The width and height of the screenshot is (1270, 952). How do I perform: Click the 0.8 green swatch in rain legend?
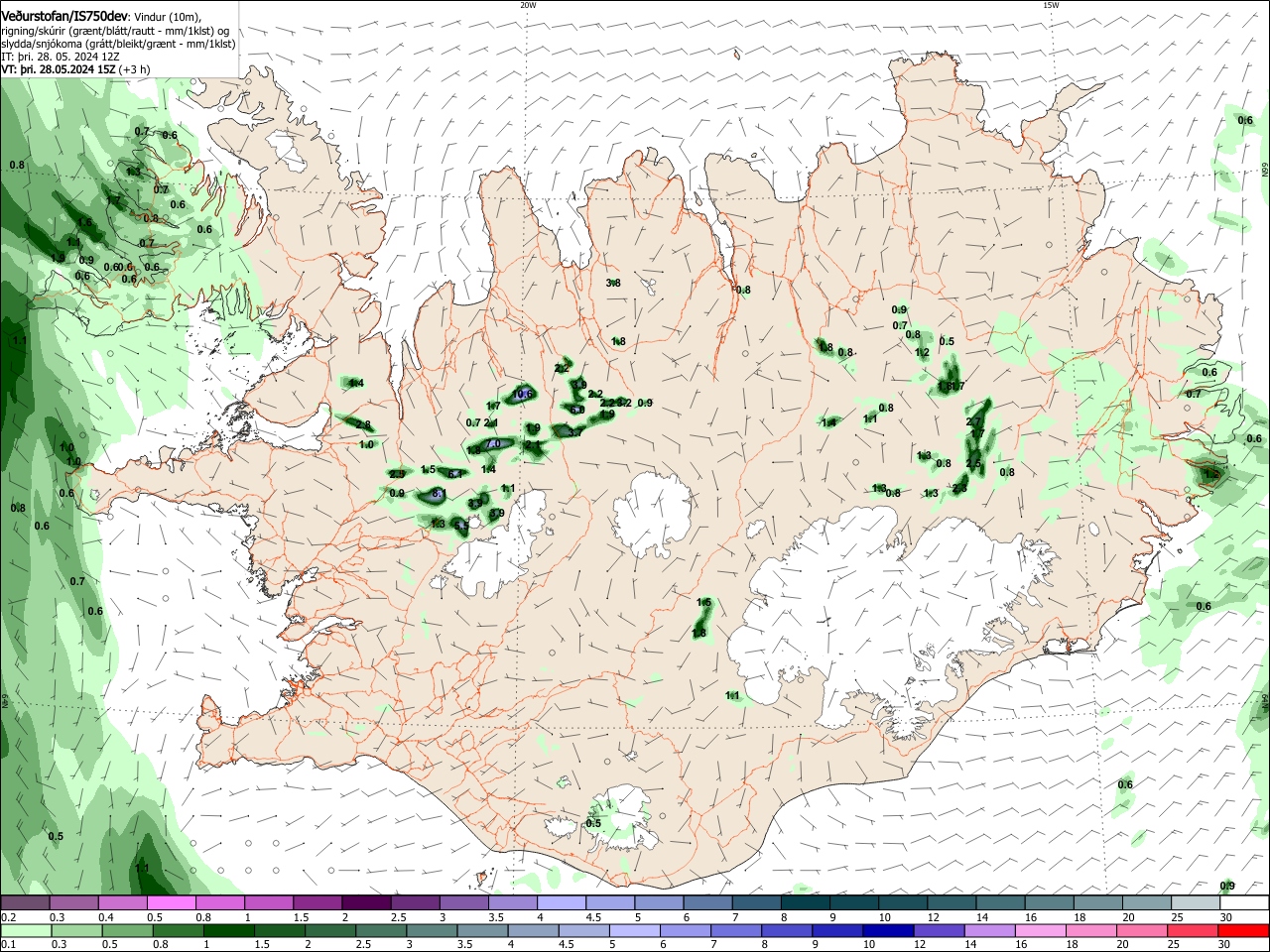click(x=178, y=931)
